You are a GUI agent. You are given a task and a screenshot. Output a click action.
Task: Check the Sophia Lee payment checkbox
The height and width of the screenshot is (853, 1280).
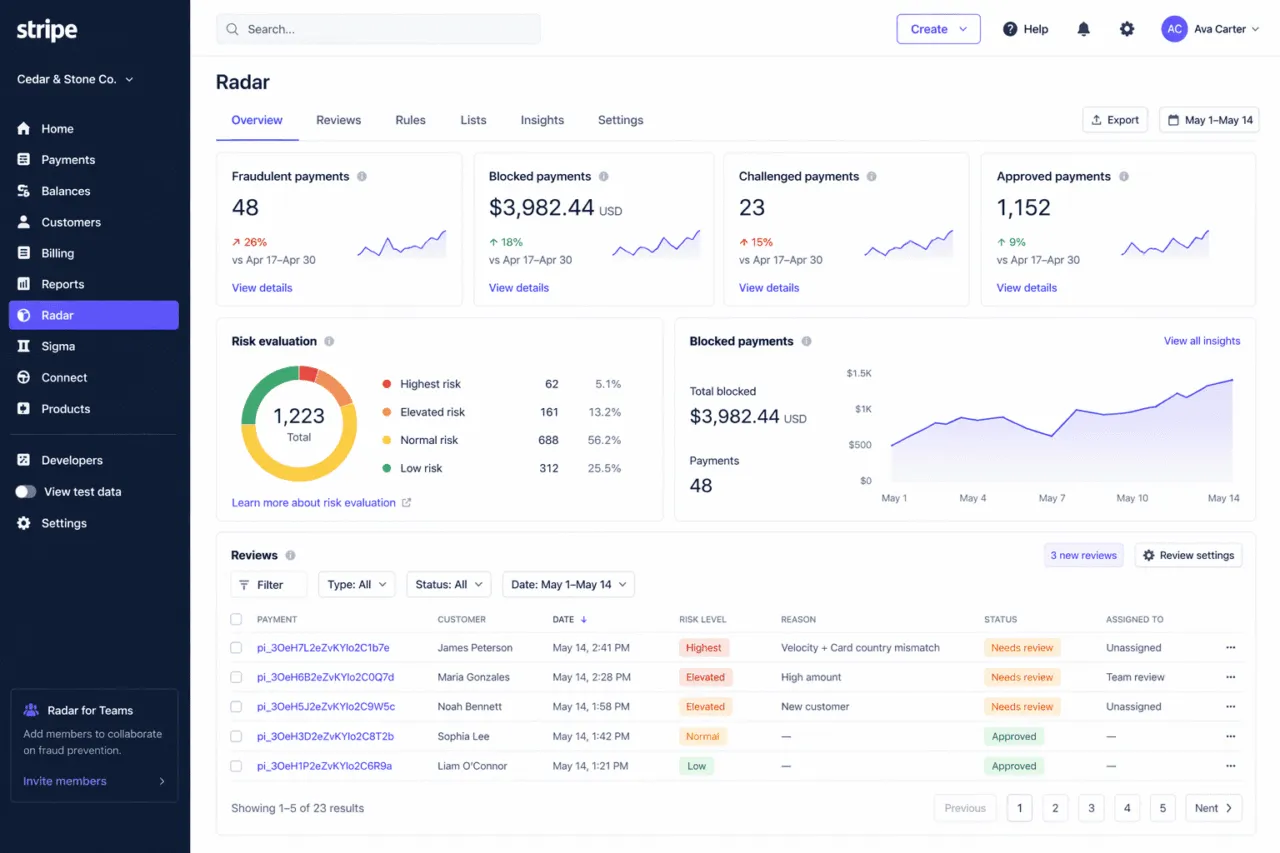236,736
